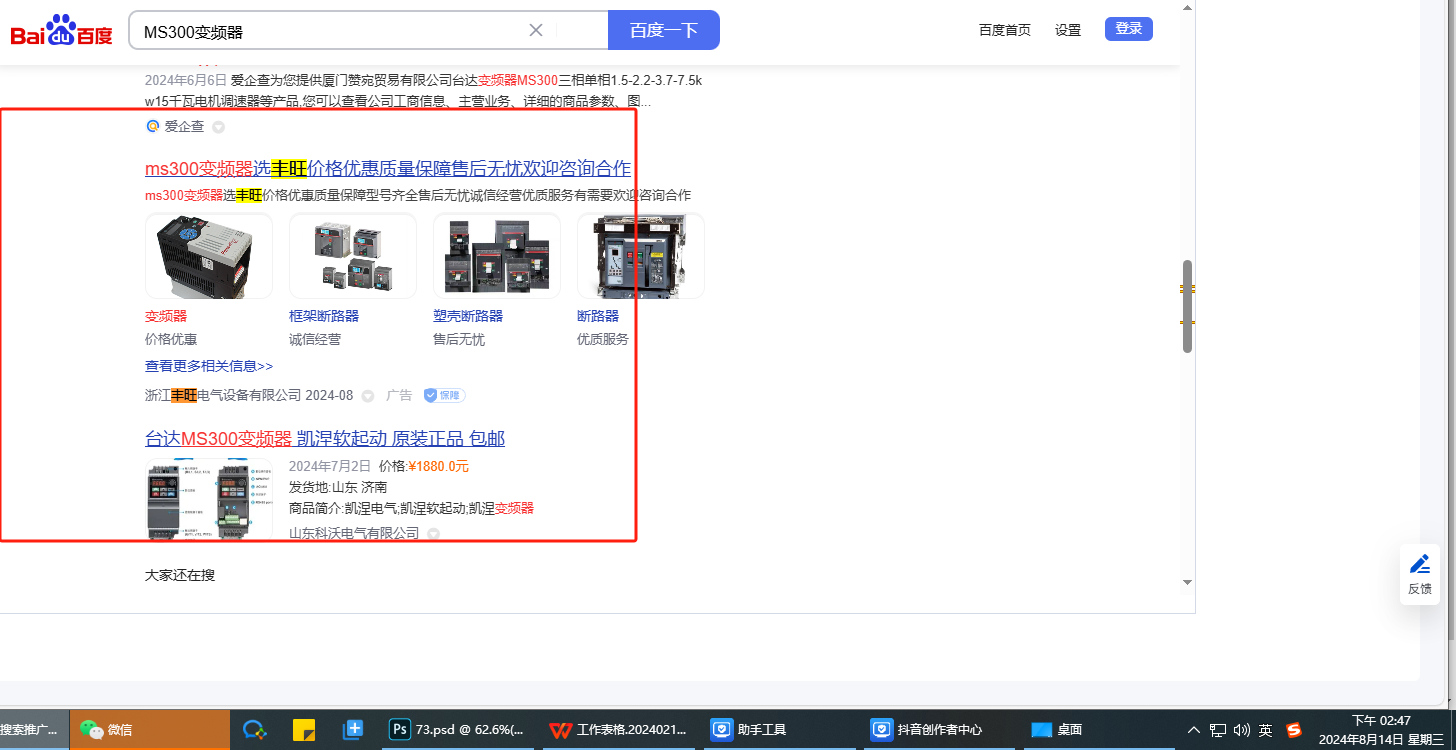Open the ms300变频器选丰旺 ad result title
1456x750 pixels.
click(x=388, y=168)
